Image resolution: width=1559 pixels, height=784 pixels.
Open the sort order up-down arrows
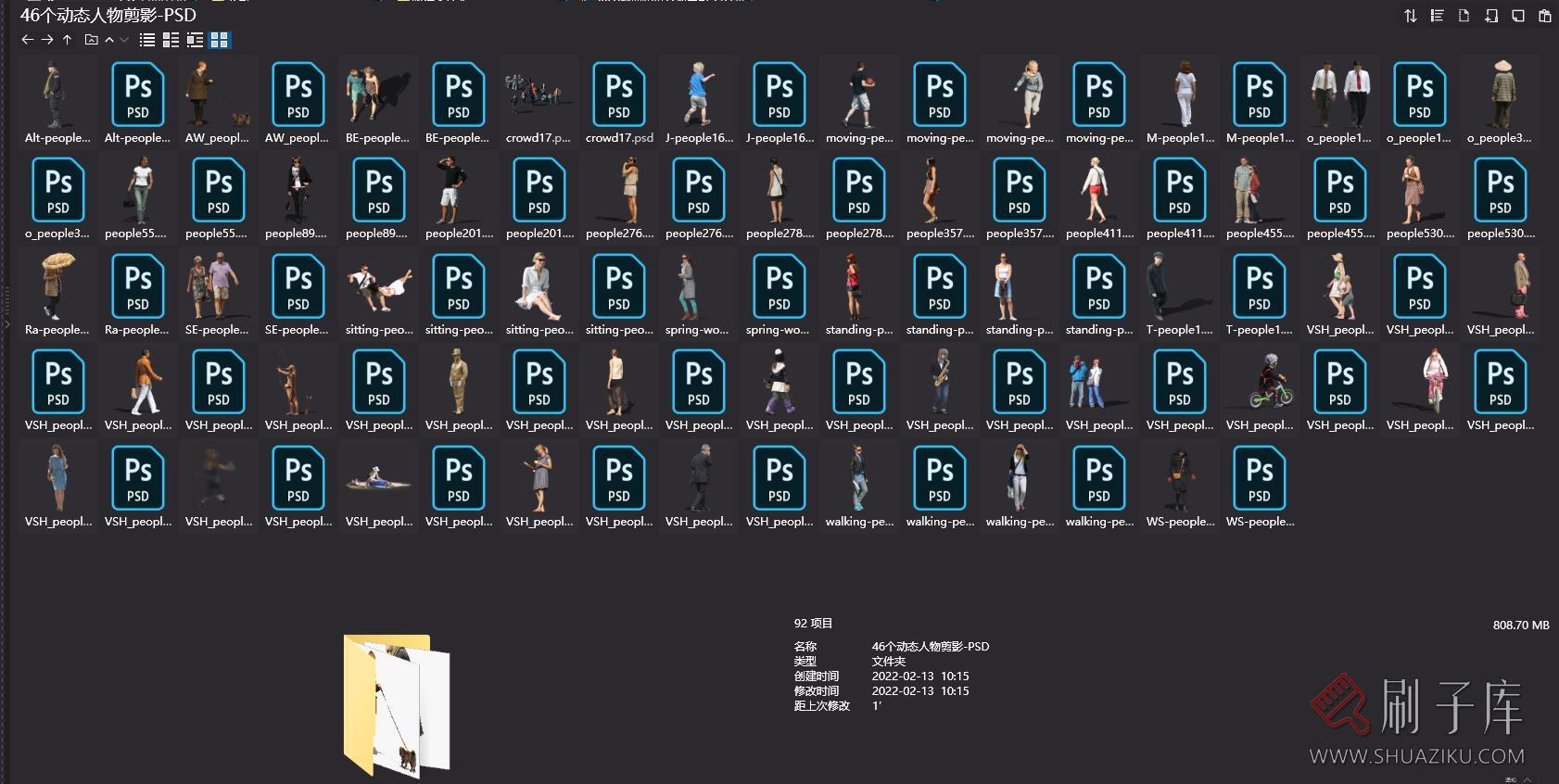coord(1411,16)
